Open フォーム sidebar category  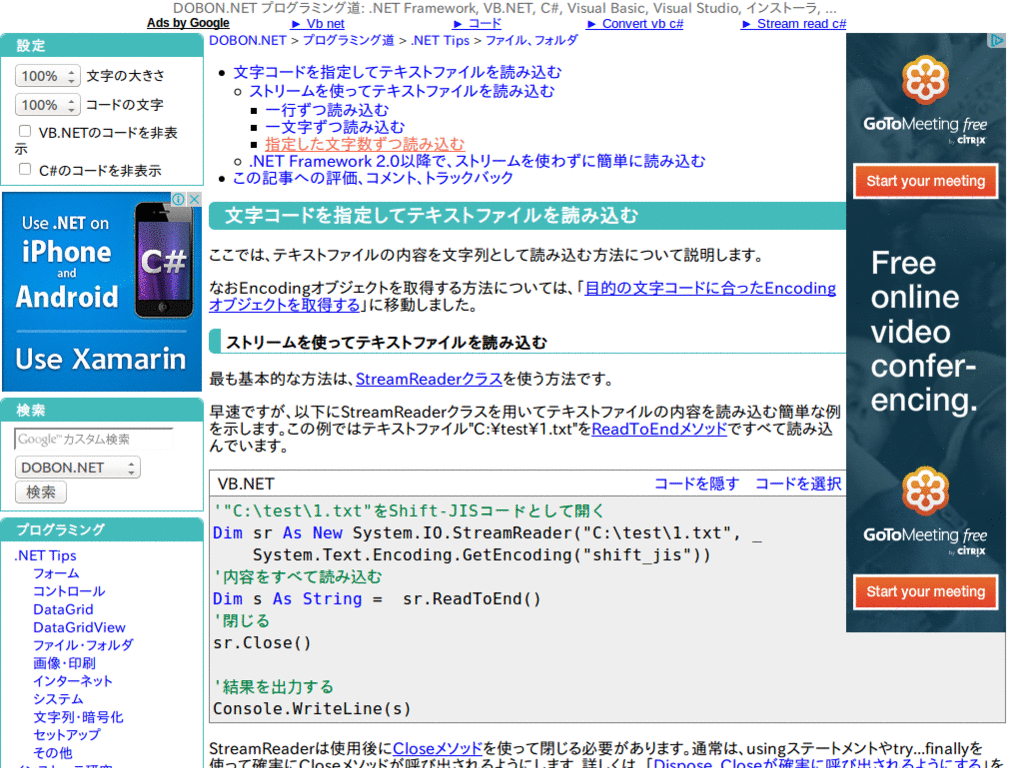pyautogui.click(x=56, y=573)
